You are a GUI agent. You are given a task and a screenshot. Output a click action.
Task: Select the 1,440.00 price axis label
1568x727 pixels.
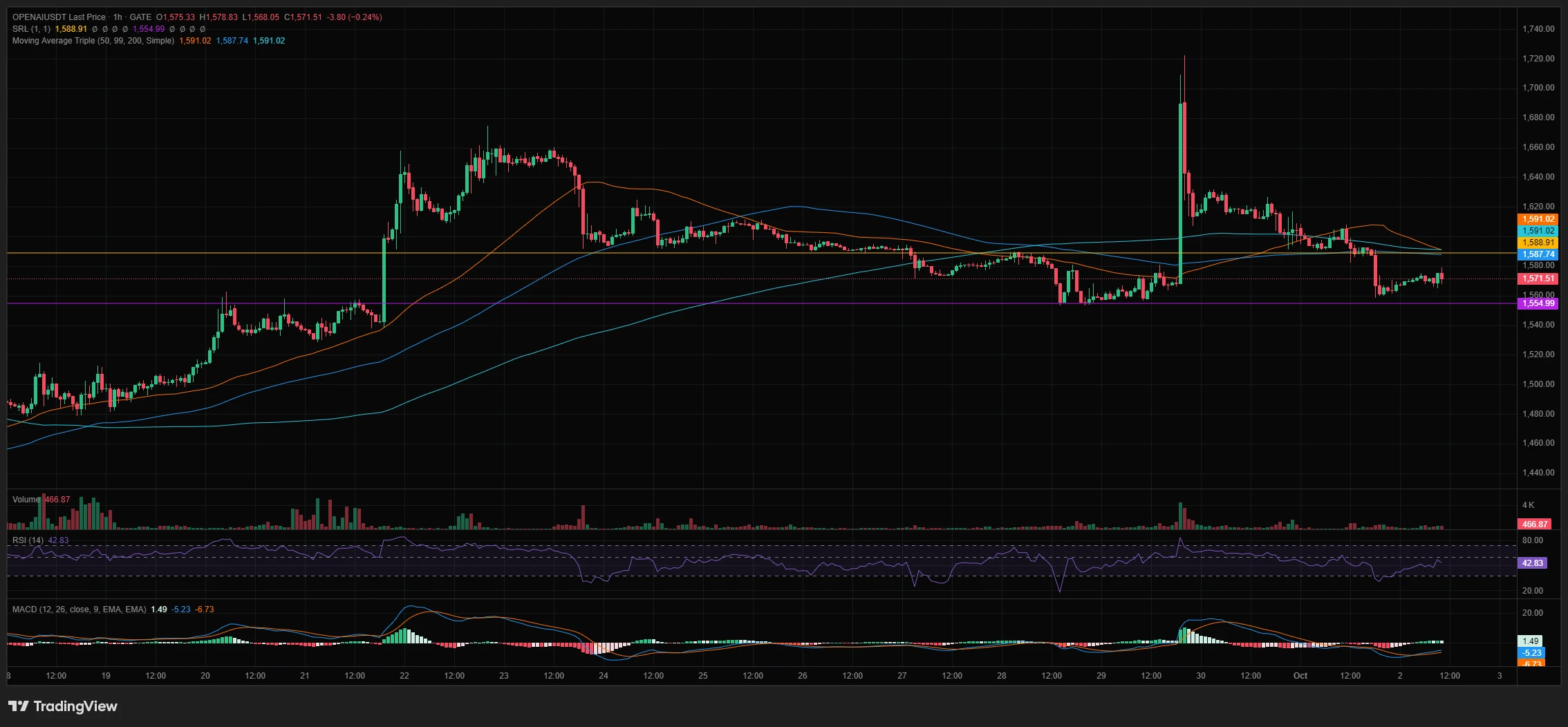(x=1538, y=473)
